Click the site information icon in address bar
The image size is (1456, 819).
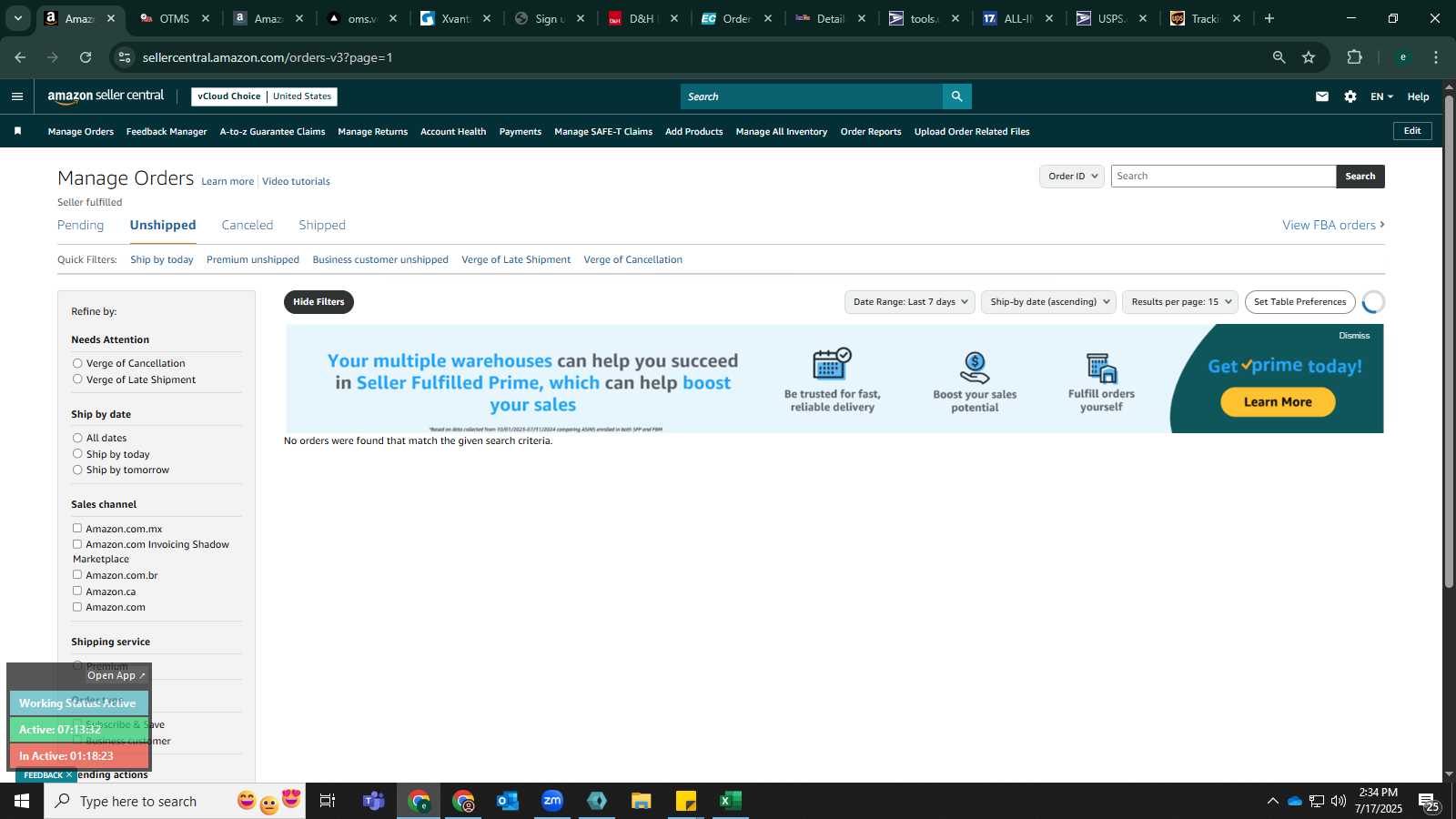[125, 57]
